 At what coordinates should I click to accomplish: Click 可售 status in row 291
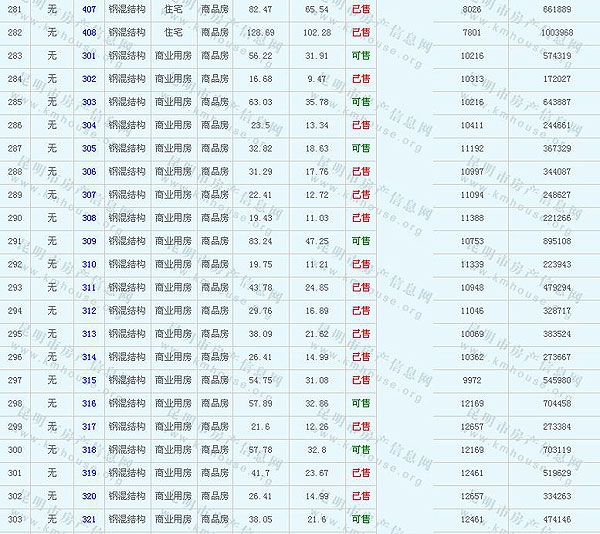click(360, 241)
